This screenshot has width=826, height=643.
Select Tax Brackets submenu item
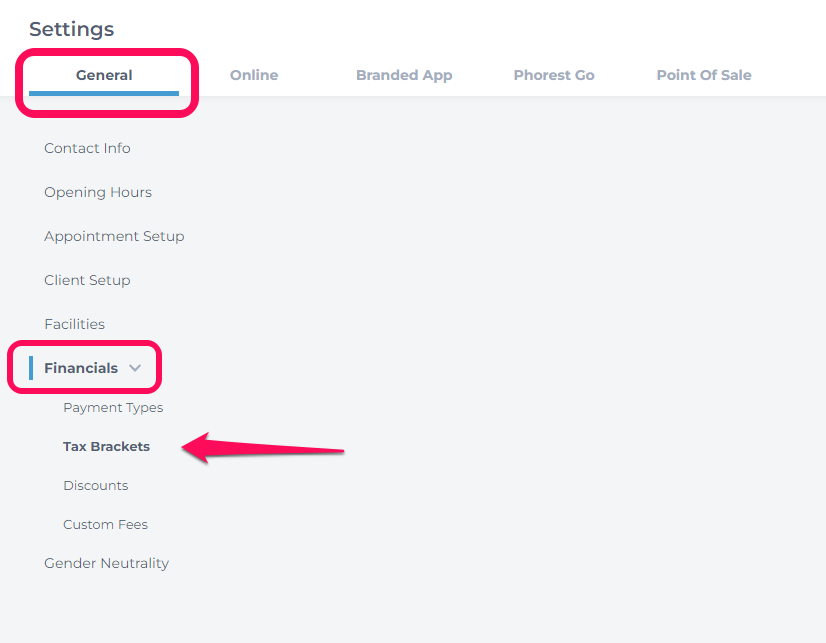(x=106, y=447)
